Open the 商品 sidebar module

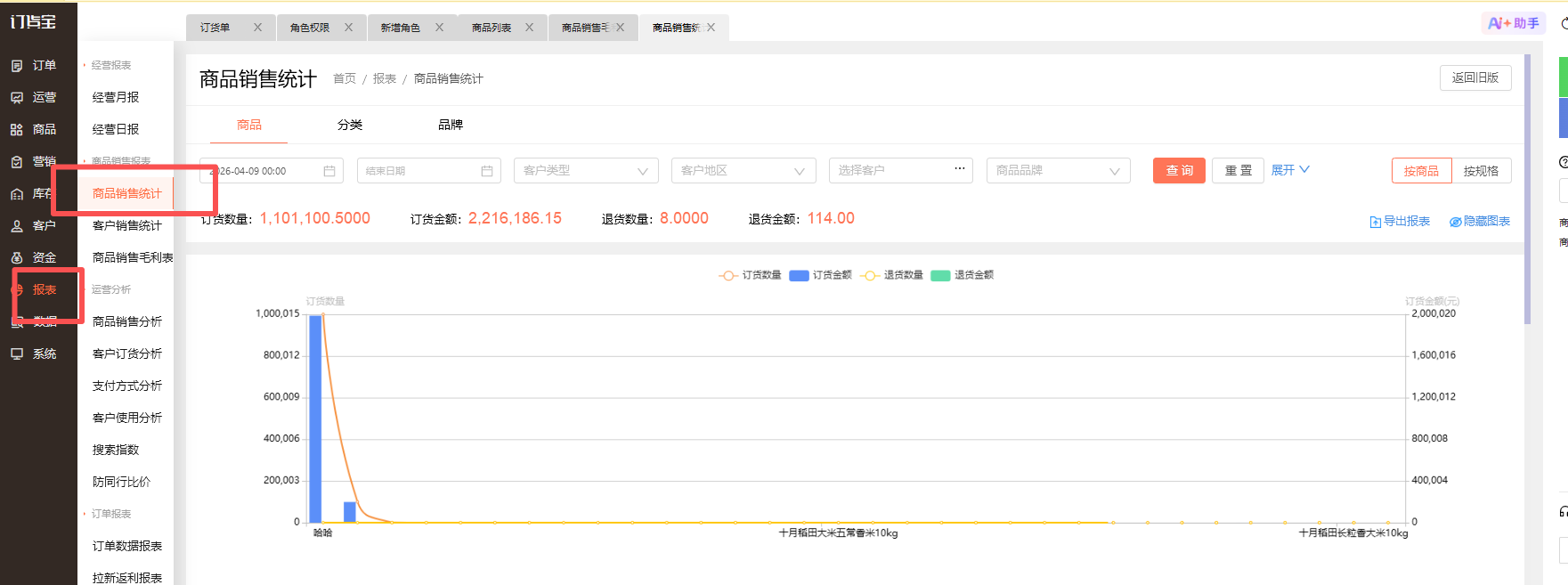pyautogui.click(x=34, y=129)
